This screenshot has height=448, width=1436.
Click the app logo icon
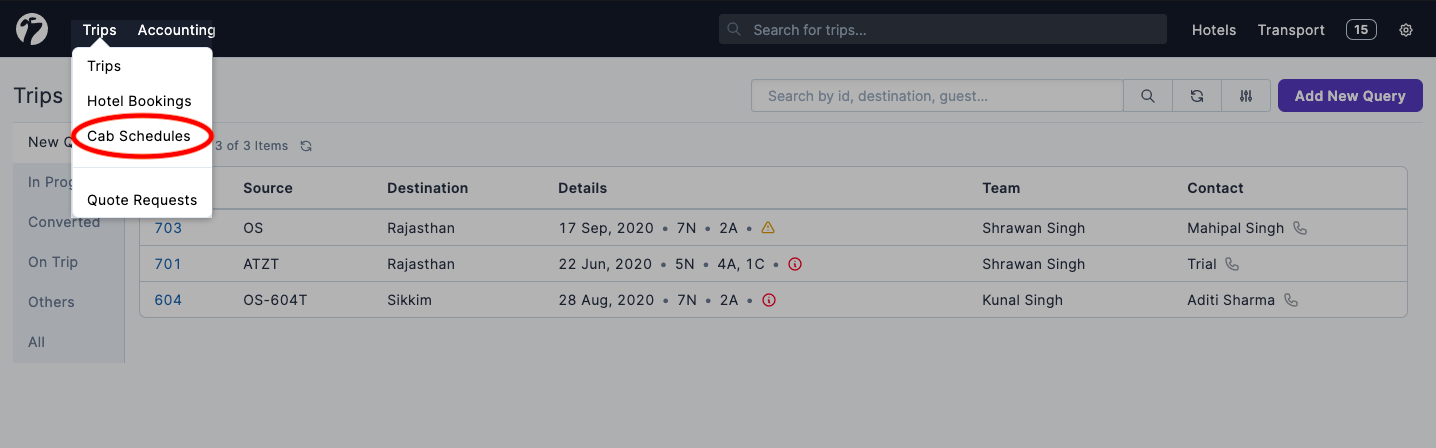32,29
